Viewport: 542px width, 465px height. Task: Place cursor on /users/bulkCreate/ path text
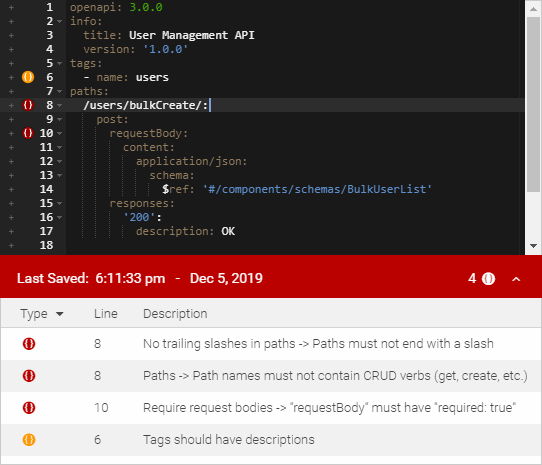coord(146,105)
